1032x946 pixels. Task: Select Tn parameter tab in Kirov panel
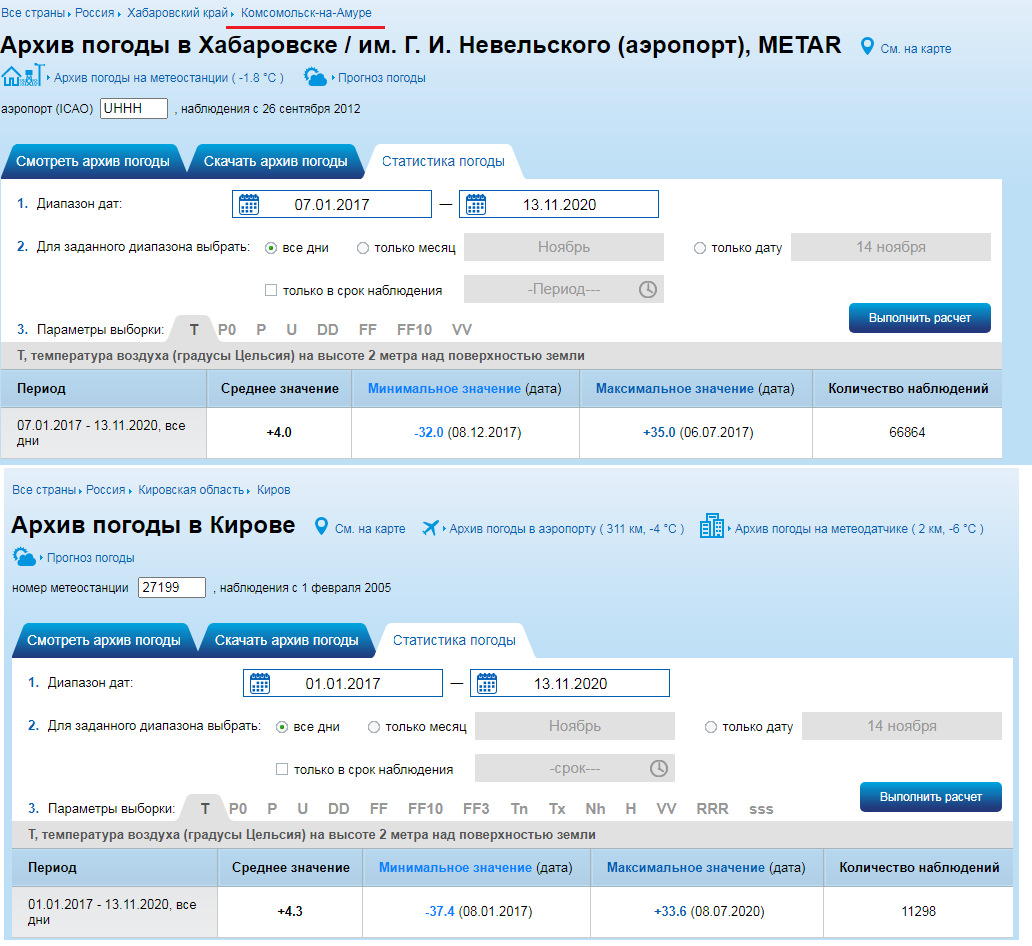[519, 809]
